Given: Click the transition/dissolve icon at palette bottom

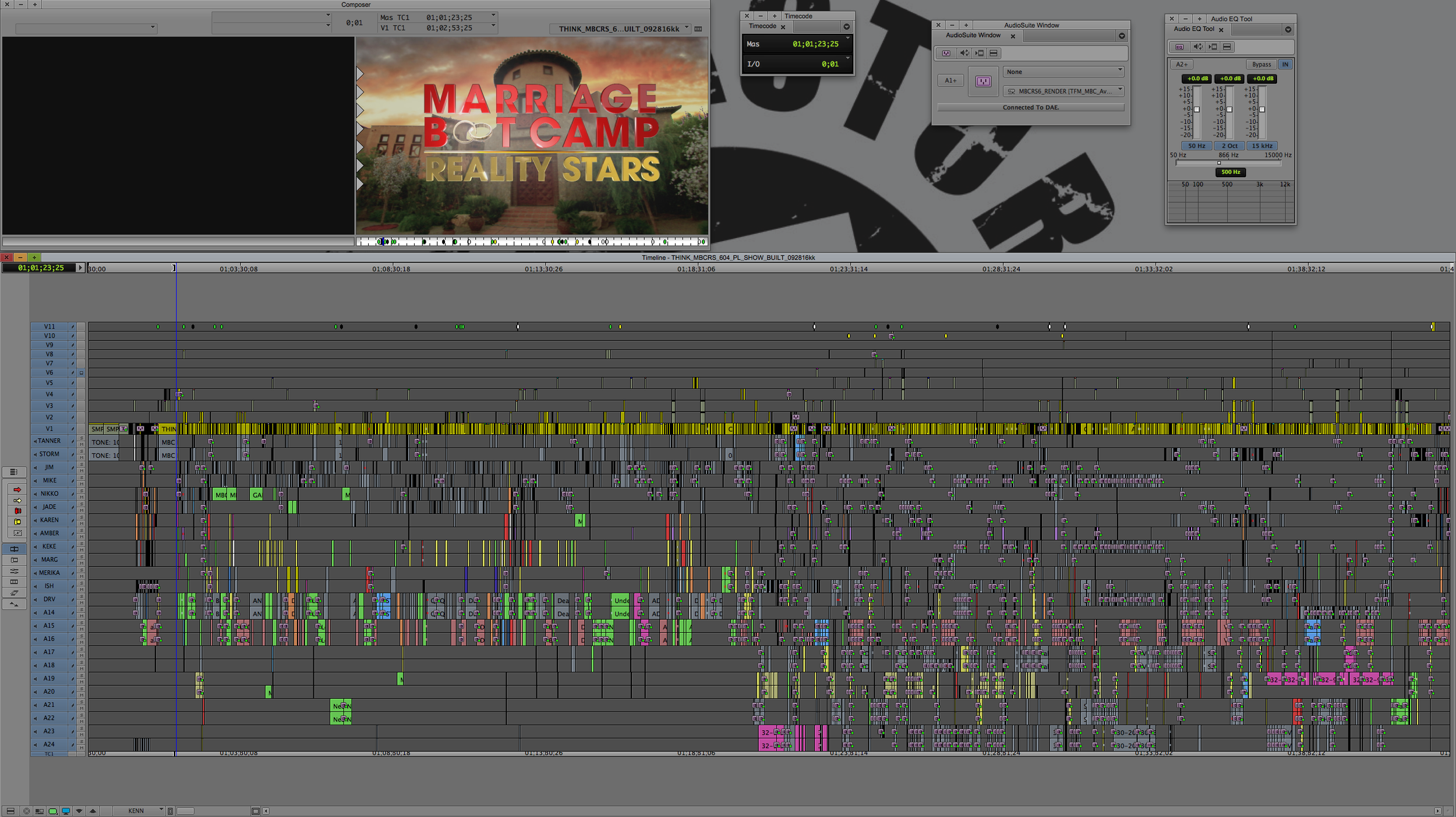Looking at the screenshot, I should pyautogui.click(x=15, y=604).
